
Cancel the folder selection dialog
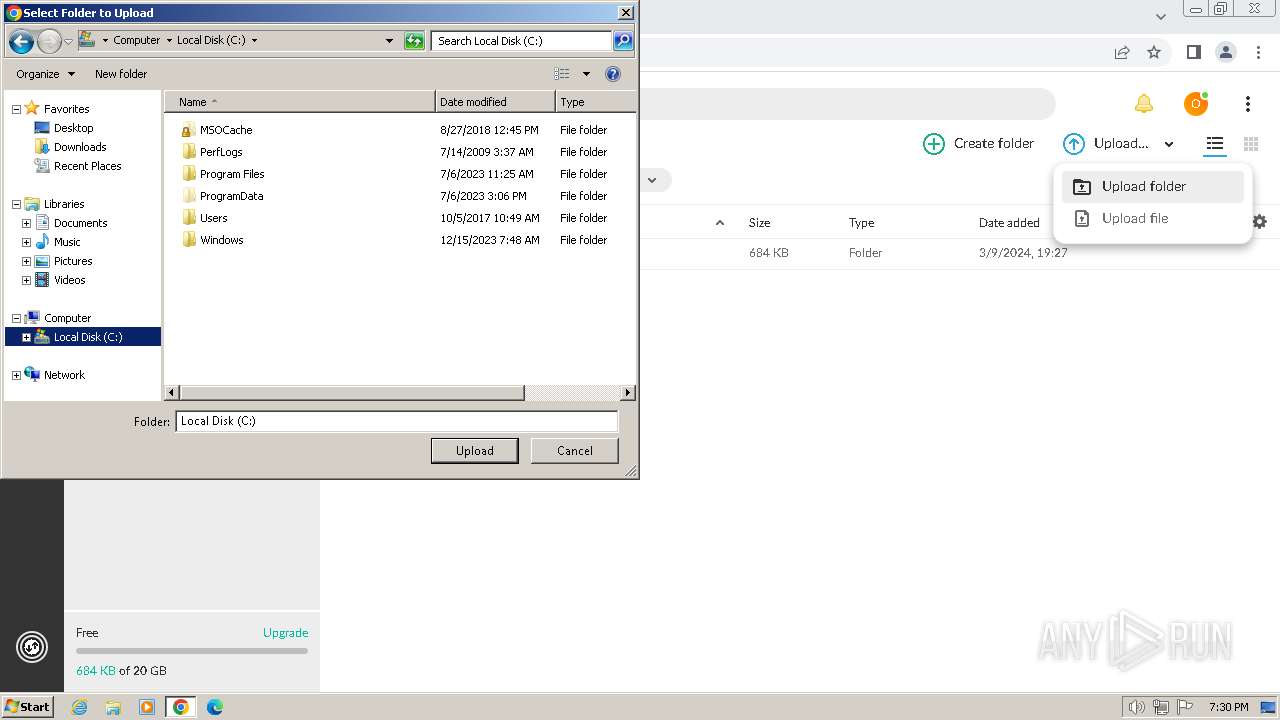[575, 451]
